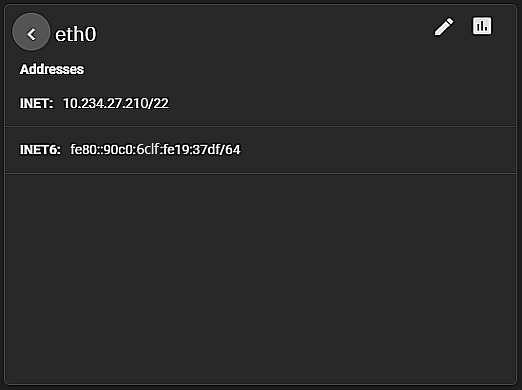Click the gap between pencil and chart icons

point(463,26)
